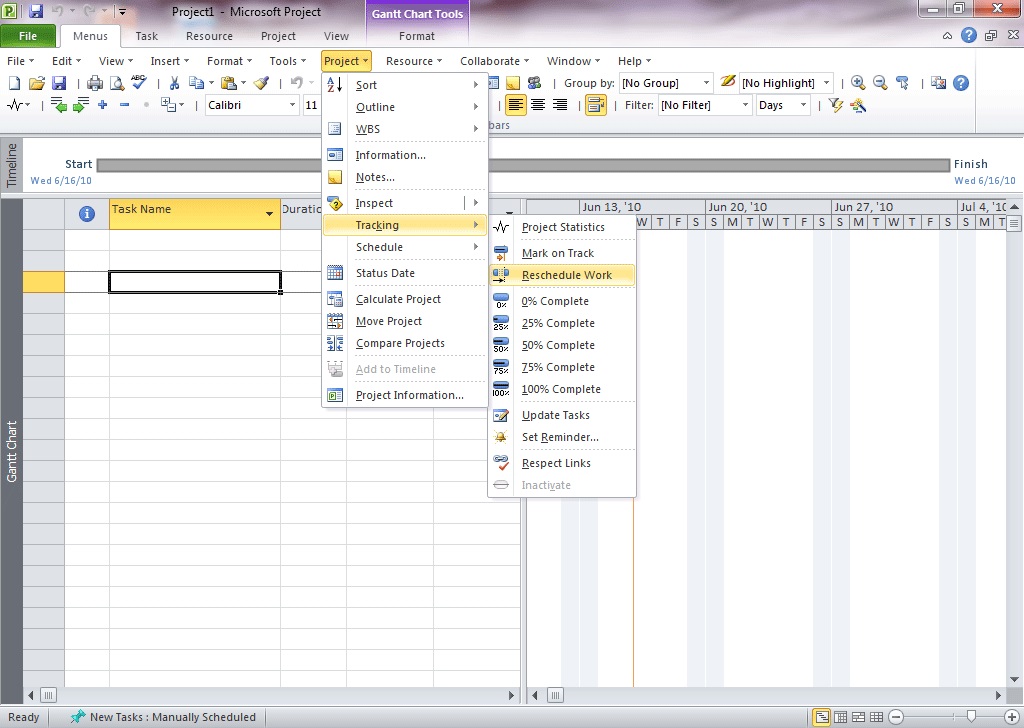1024x728 pixels.
Task: Click the Format Painter brush icon
Action: (x=261, y=83)
